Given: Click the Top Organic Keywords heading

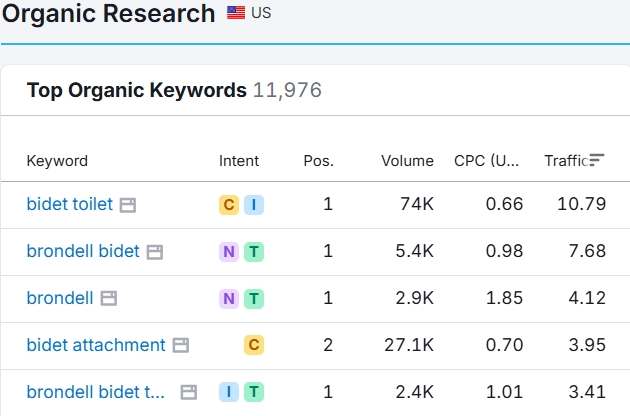Looking at the screenshot, I should (136, 91).
